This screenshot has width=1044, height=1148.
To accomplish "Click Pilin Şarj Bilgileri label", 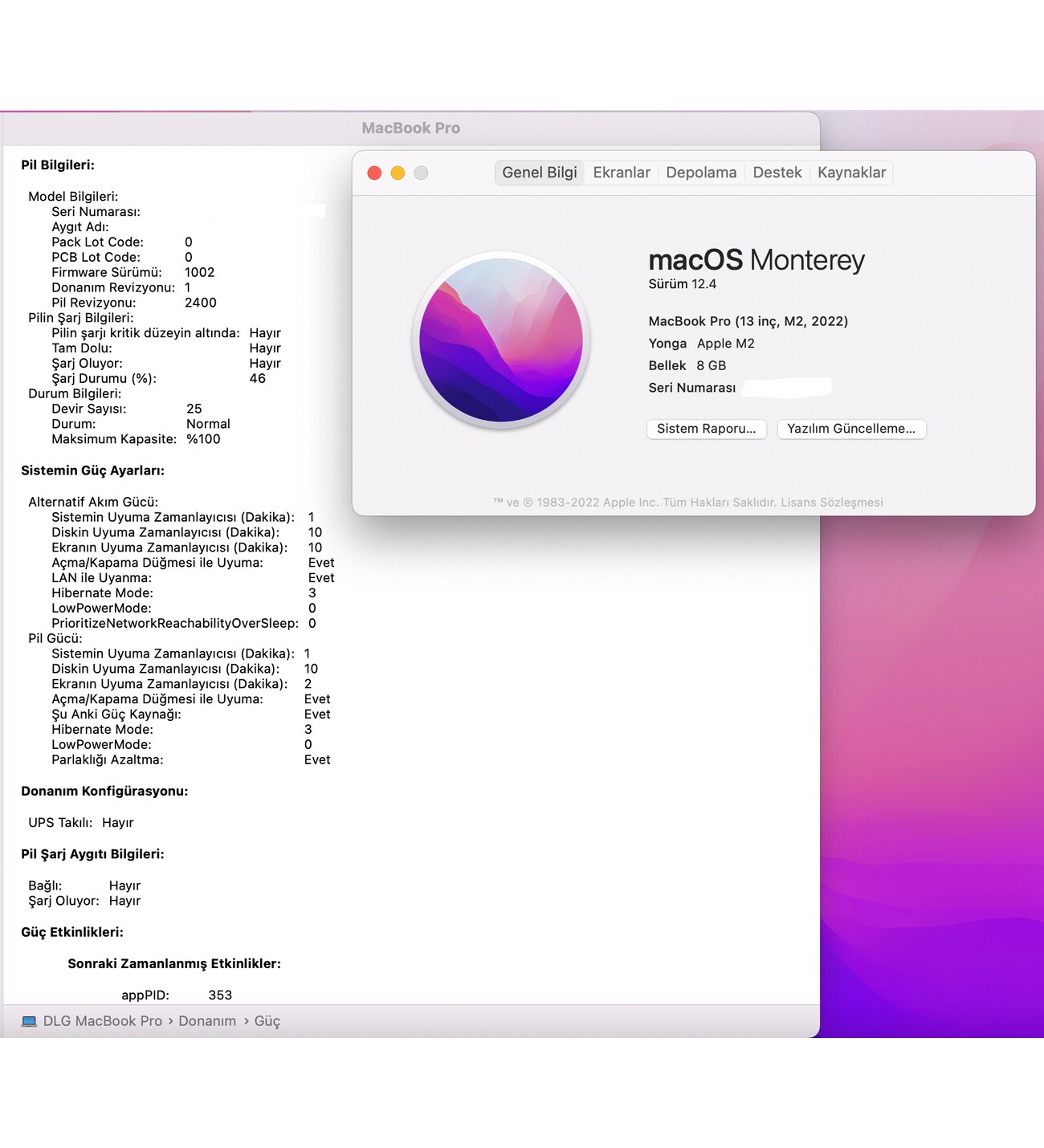I will pyautogui.click(x=81, y=318).
